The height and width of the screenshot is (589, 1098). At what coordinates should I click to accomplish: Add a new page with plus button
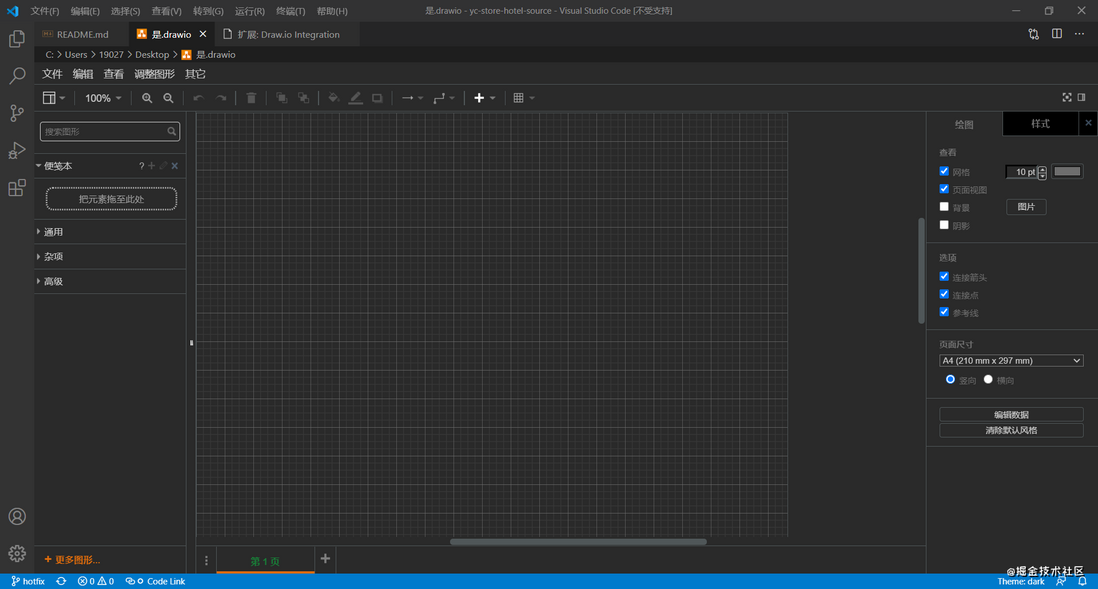[325, 558]
